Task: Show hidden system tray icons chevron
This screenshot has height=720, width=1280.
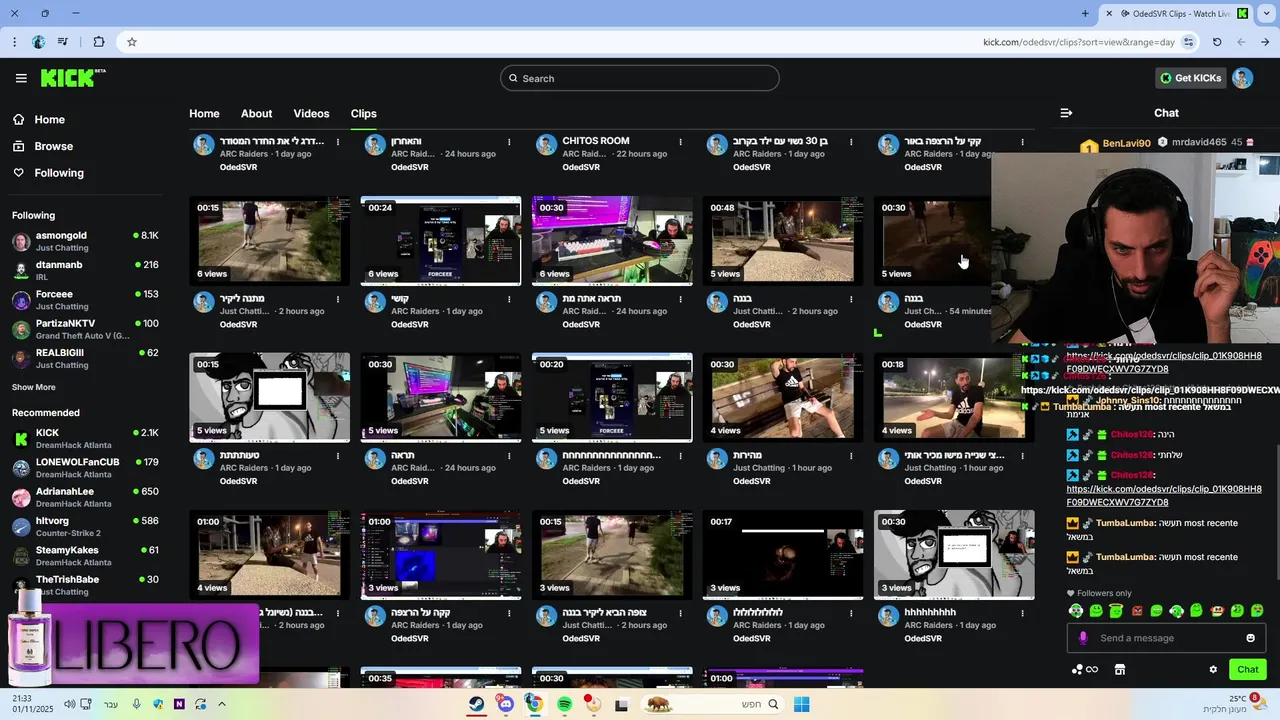Action: 221,704
